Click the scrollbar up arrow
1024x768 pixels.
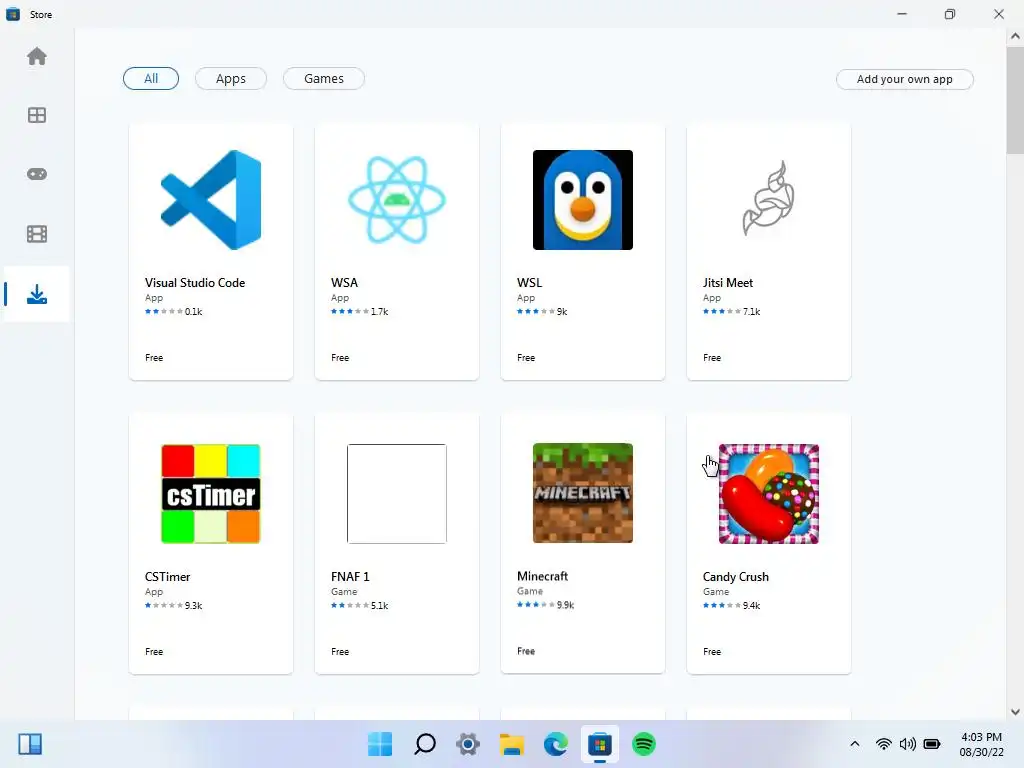[x=1015, y=37]
